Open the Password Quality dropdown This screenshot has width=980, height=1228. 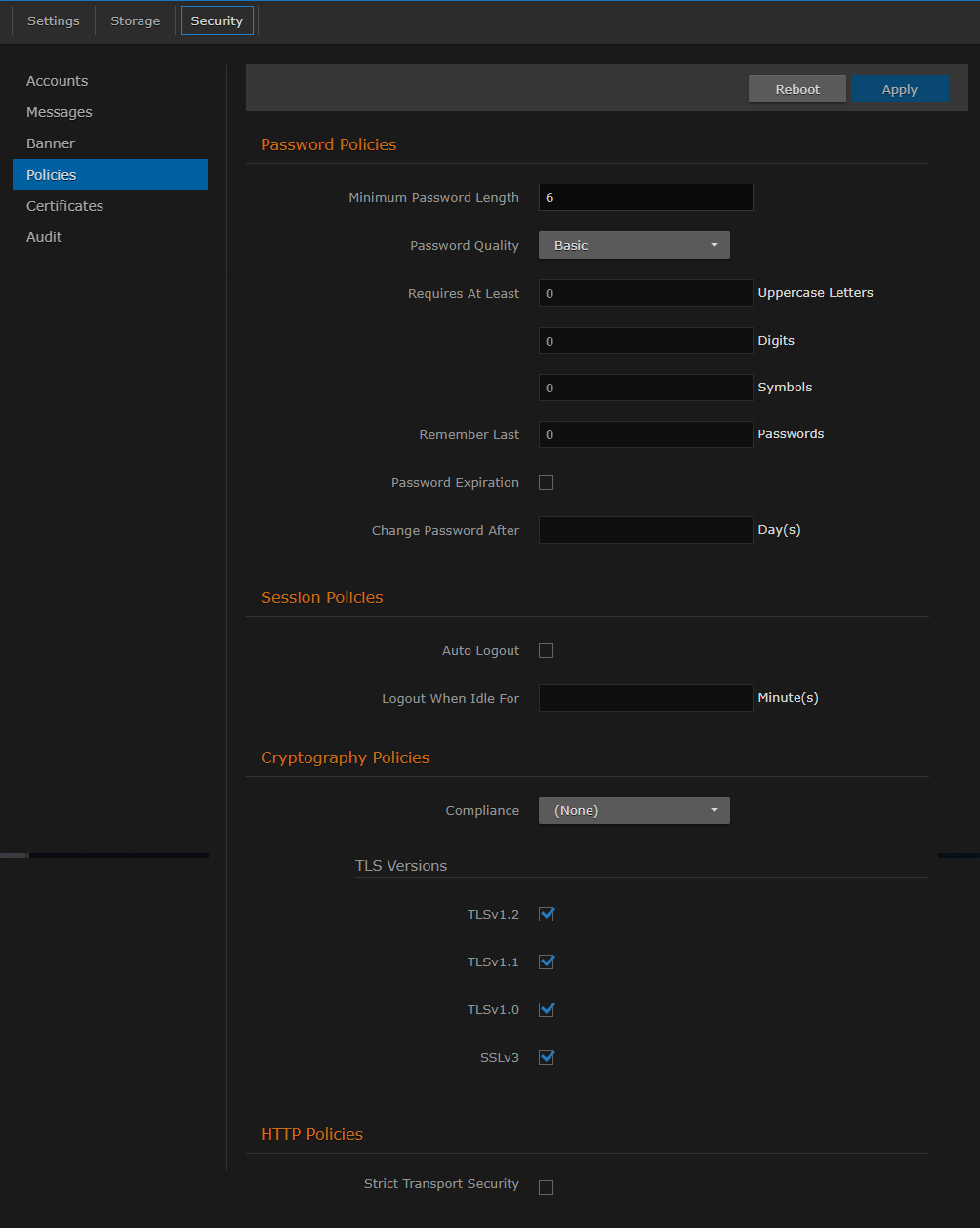tap(633, 245)
